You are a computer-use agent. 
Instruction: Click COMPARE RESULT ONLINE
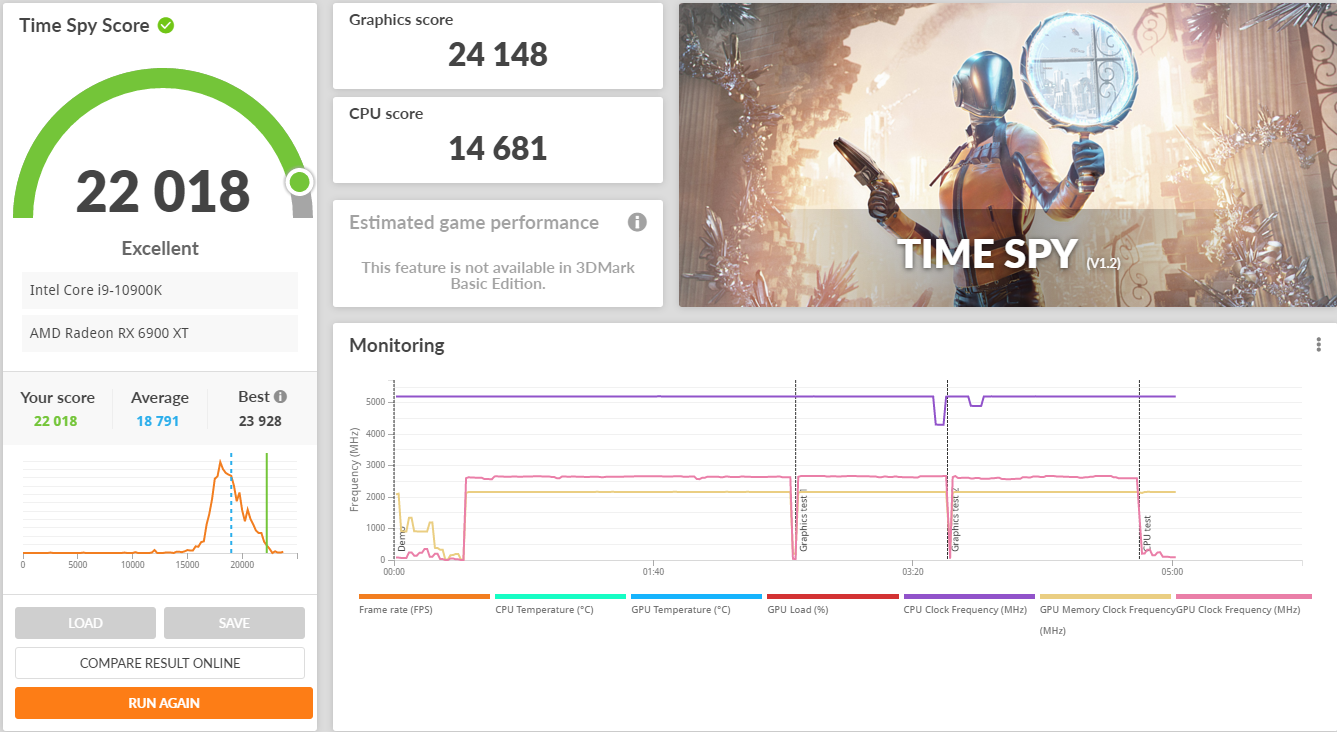(160, 663)
